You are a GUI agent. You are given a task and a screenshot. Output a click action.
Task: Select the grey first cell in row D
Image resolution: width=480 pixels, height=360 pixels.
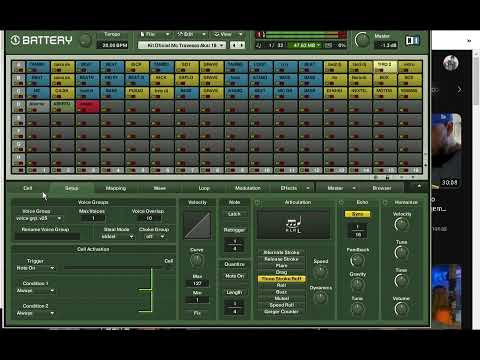pyautogui.click(x=38, y=107)
